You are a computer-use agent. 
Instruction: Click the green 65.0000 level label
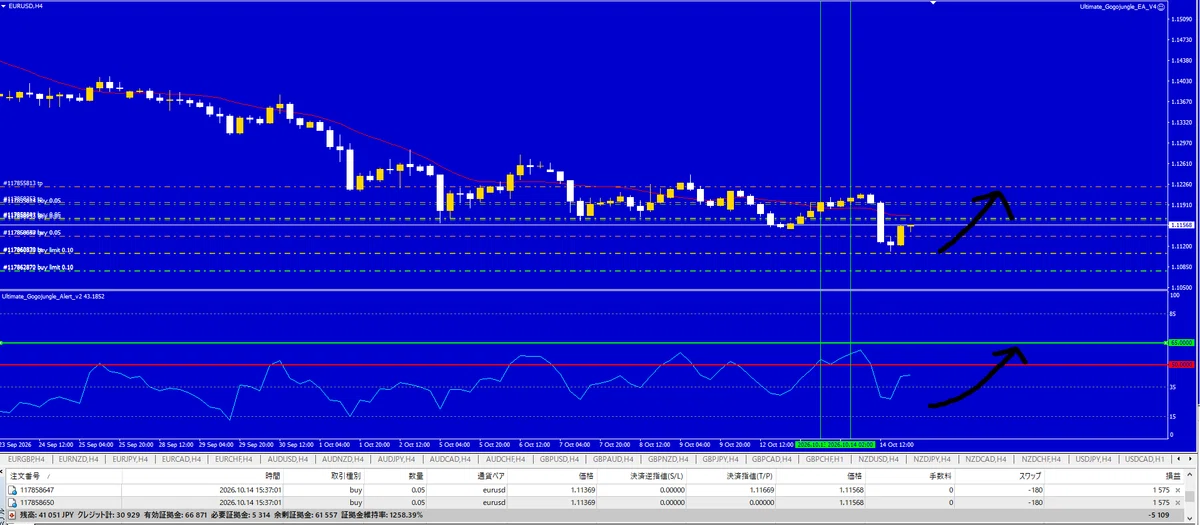coord(1182,343)
